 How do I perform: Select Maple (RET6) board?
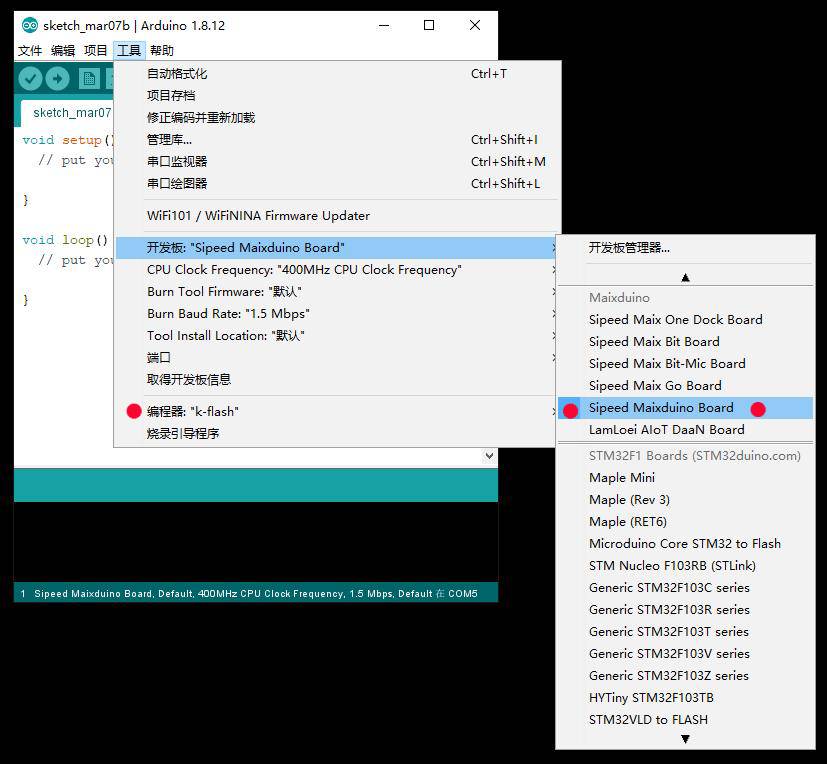coord(685,522)
